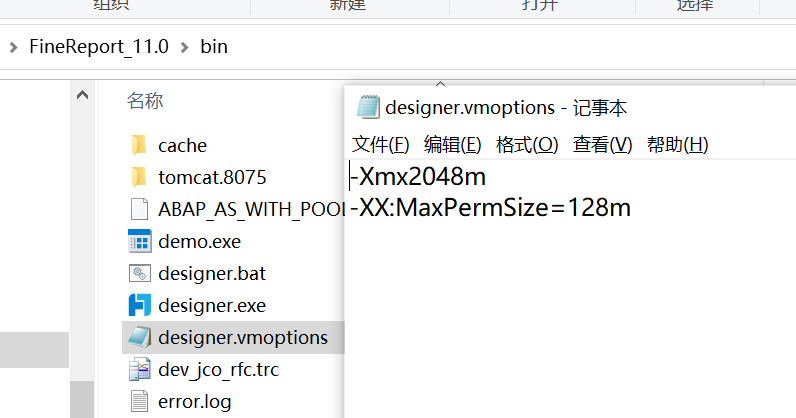Open the tomcat.8075 folder icon
This screenshot has height=418, width=796.
coord(139,177)
